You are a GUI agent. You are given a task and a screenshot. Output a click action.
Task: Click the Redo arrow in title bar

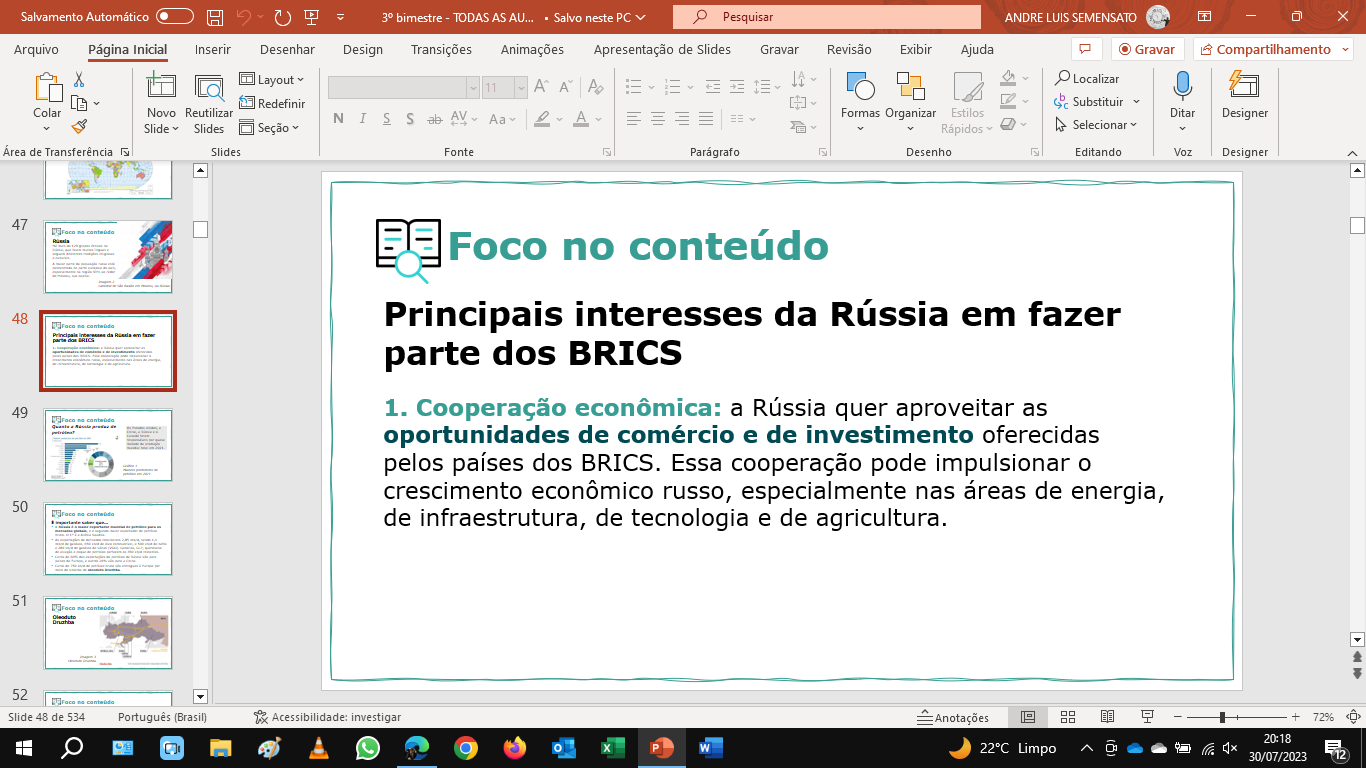coord(282,17)
